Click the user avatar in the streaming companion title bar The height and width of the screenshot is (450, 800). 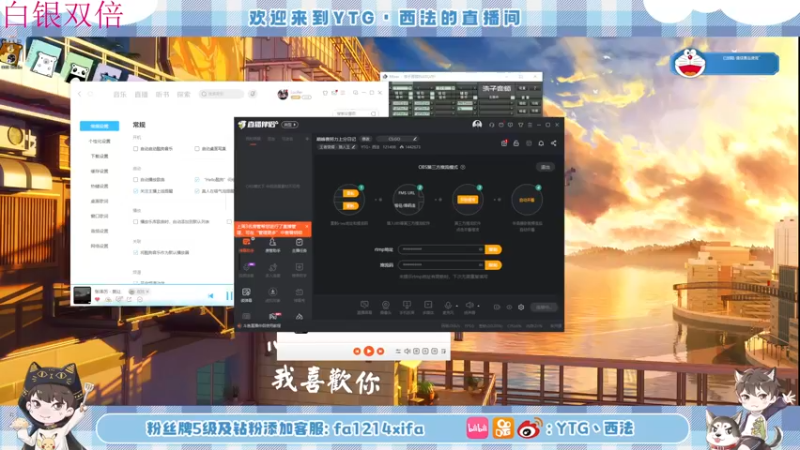[477, 124]
